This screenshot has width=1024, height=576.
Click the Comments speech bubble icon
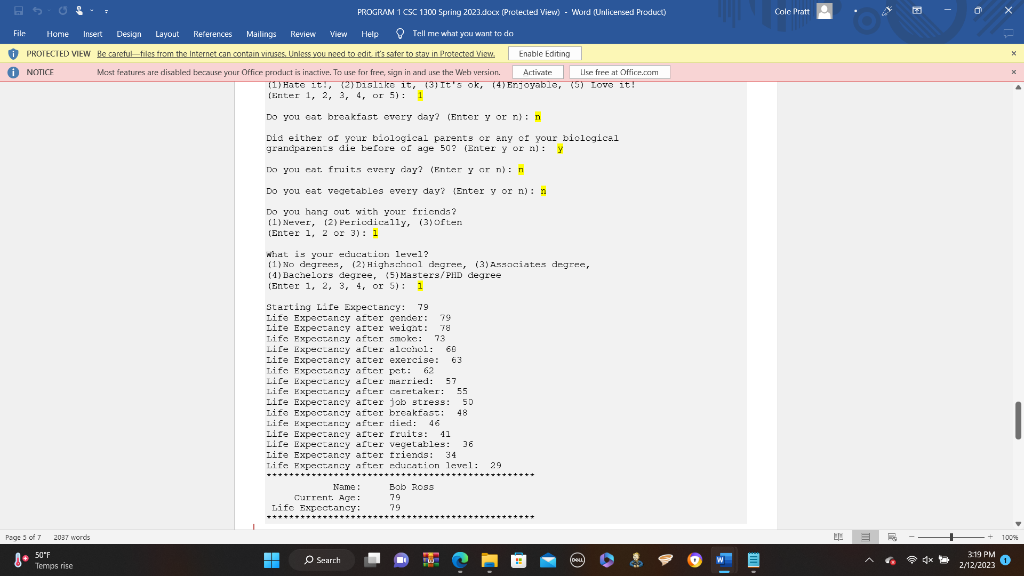1008,33
